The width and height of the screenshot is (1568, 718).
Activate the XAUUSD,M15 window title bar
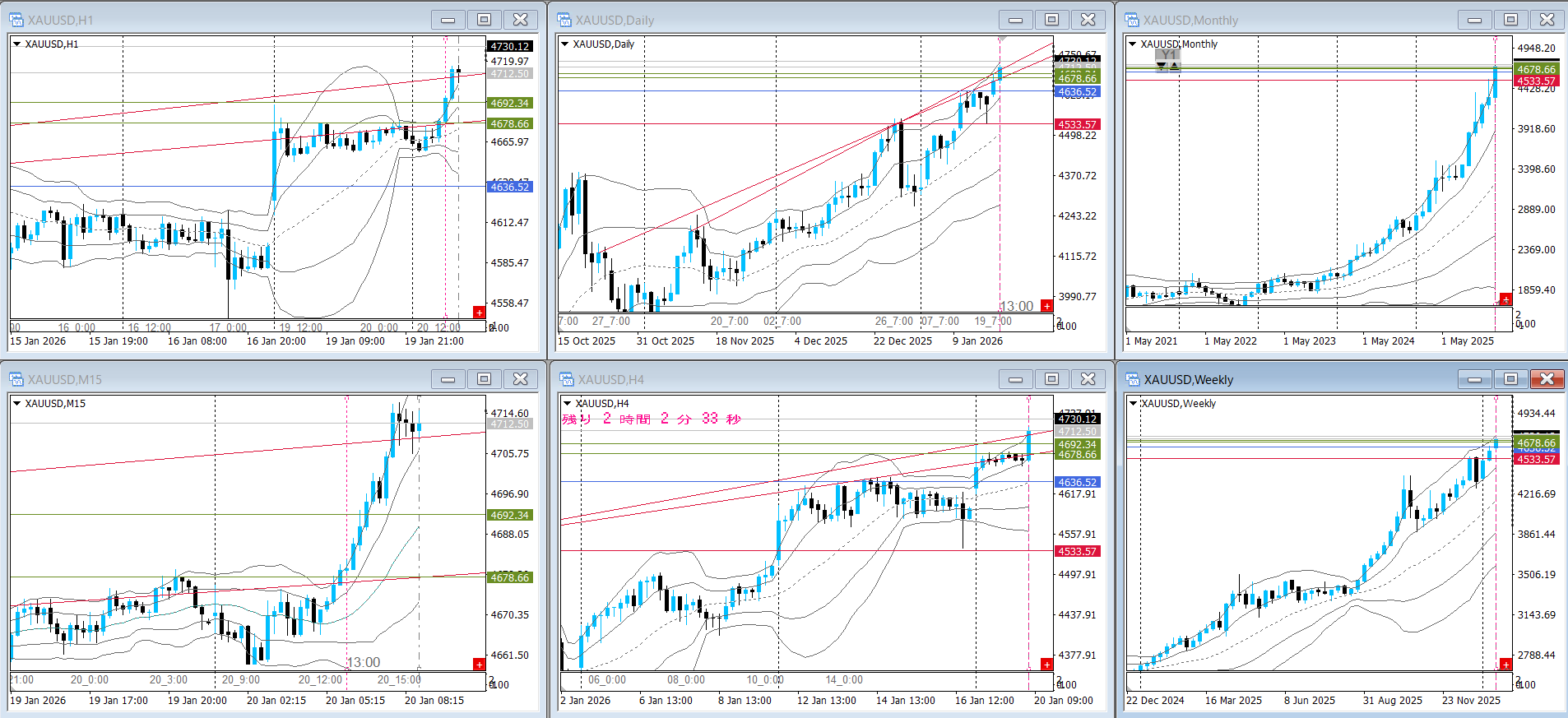coord(247,379)
